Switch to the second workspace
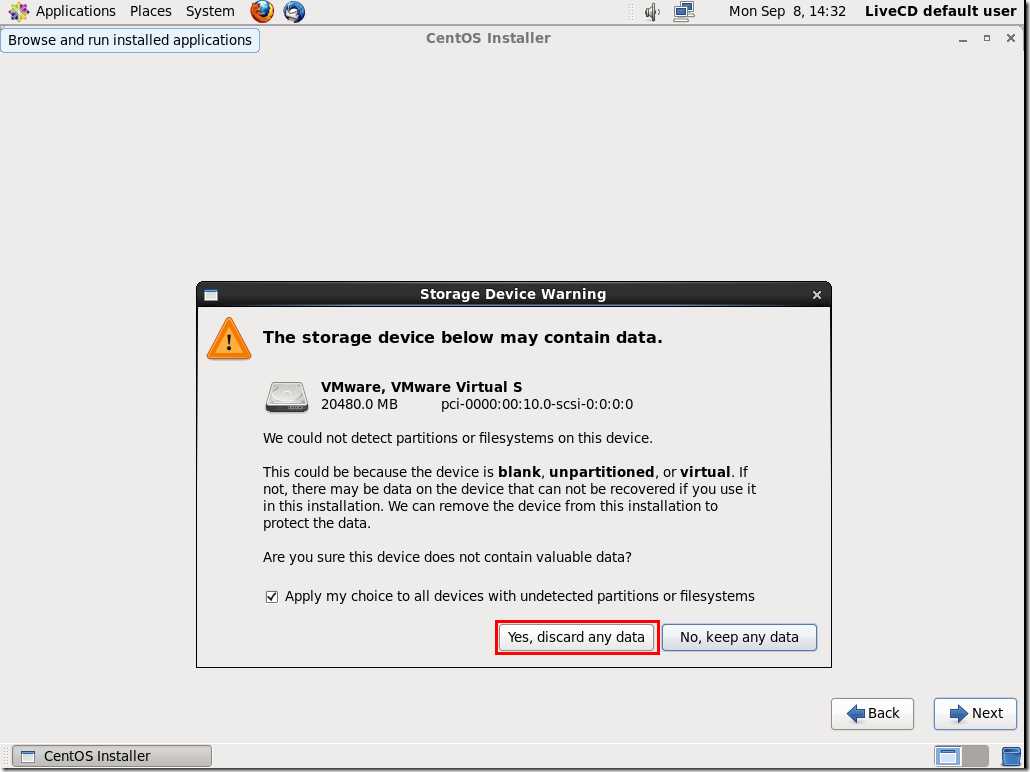 point(975,756)
